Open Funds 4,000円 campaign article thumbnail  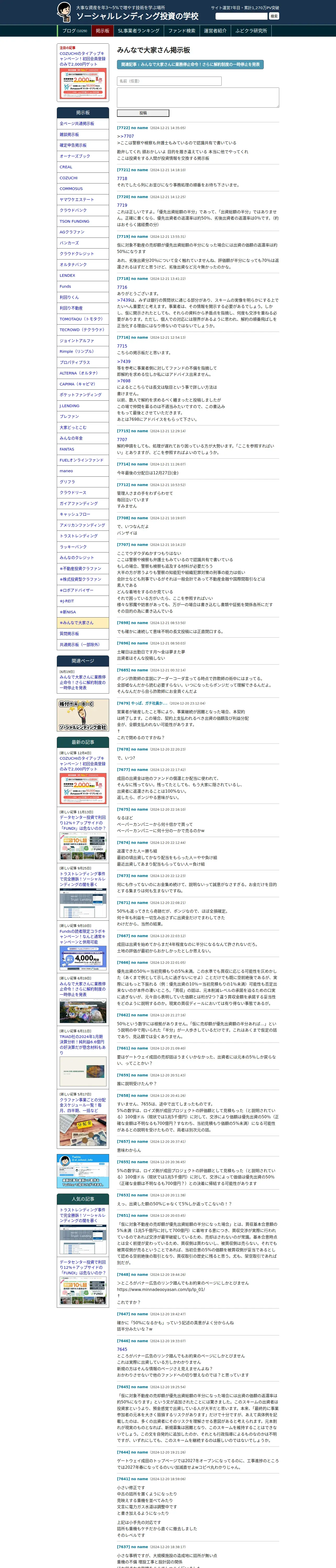(x=83, y=958)
